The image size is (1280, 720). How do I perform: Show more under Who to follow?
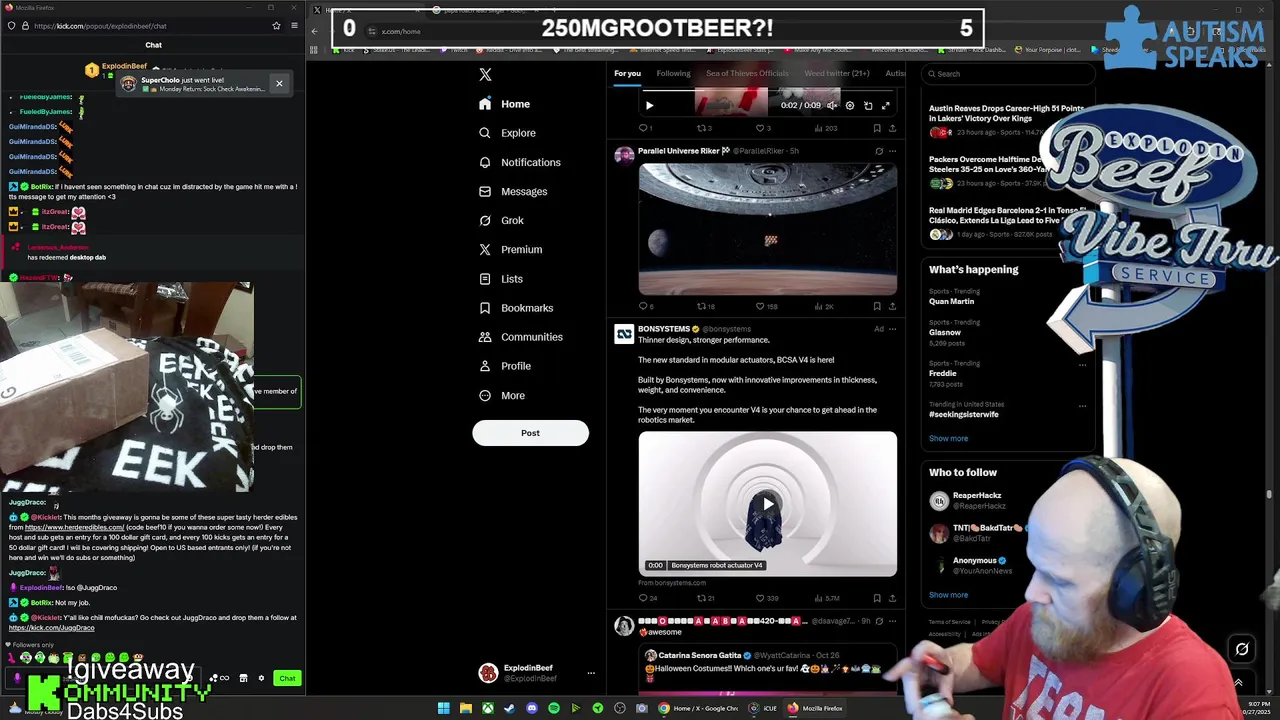click(x=948, y=595)
